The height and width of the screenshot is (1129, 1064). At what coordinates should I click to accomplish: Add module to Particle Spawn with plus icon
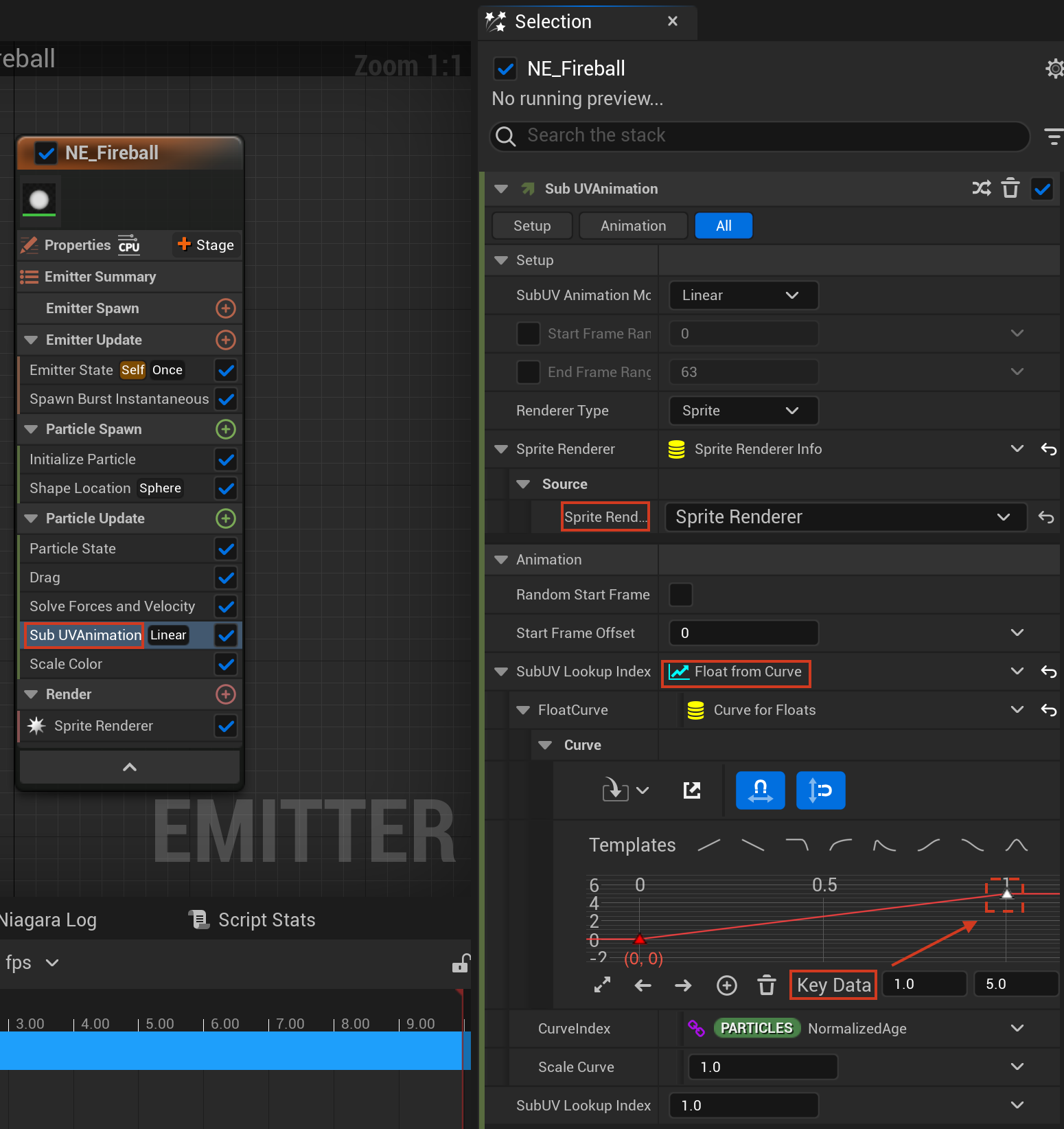point(226,429)
